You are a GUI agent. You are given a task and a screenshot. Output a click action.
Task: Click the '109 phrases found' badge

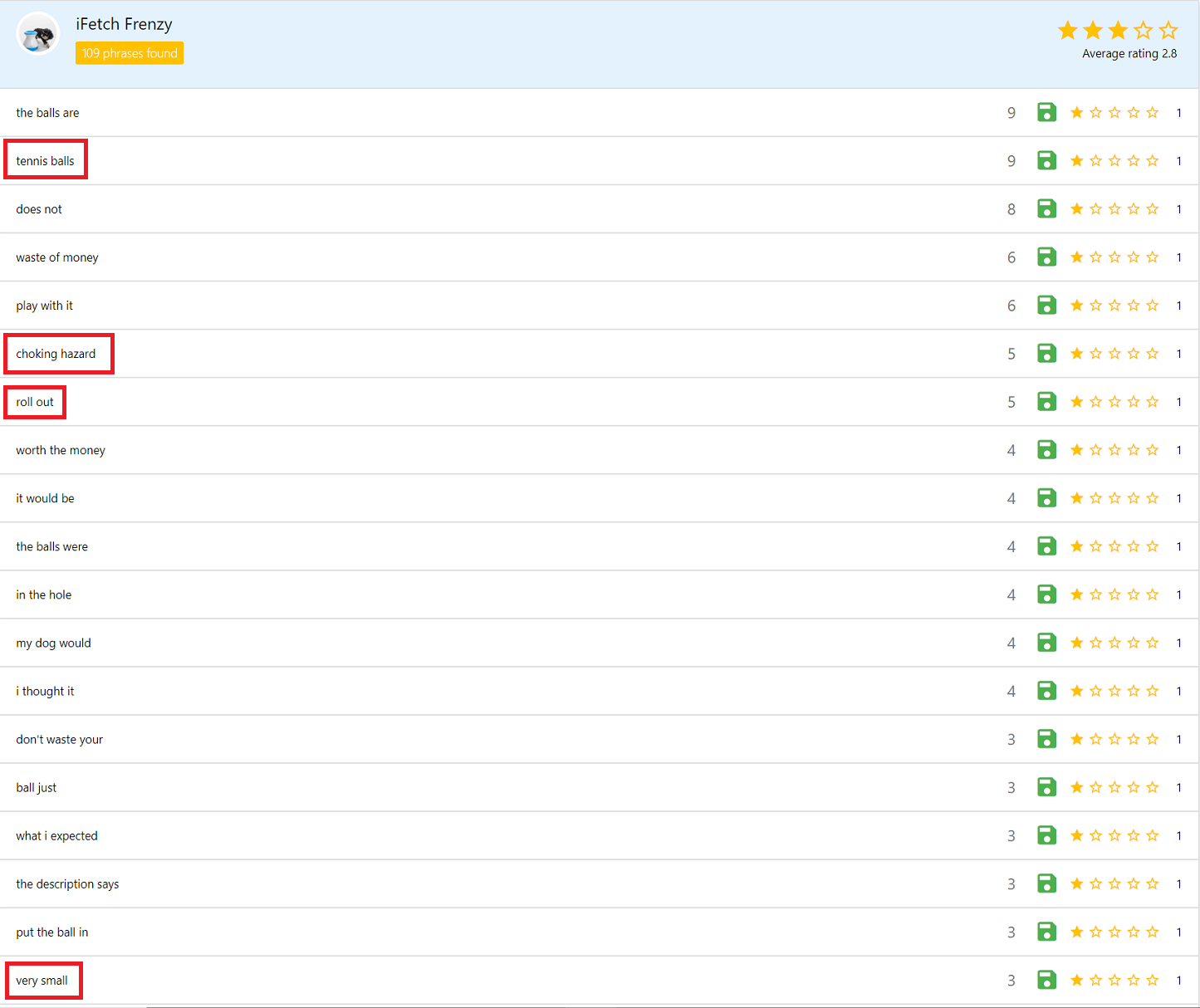tap(130, 53)
